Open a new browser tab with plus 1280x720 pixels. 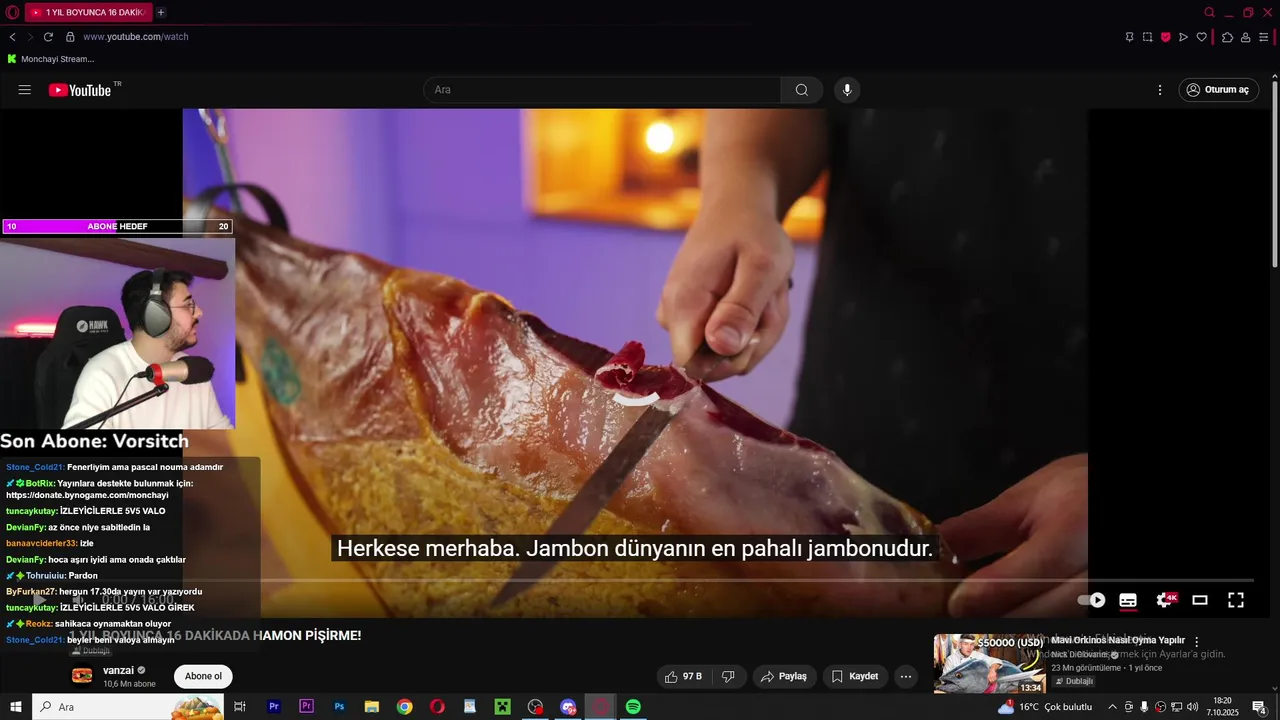[x=161, y=13]
